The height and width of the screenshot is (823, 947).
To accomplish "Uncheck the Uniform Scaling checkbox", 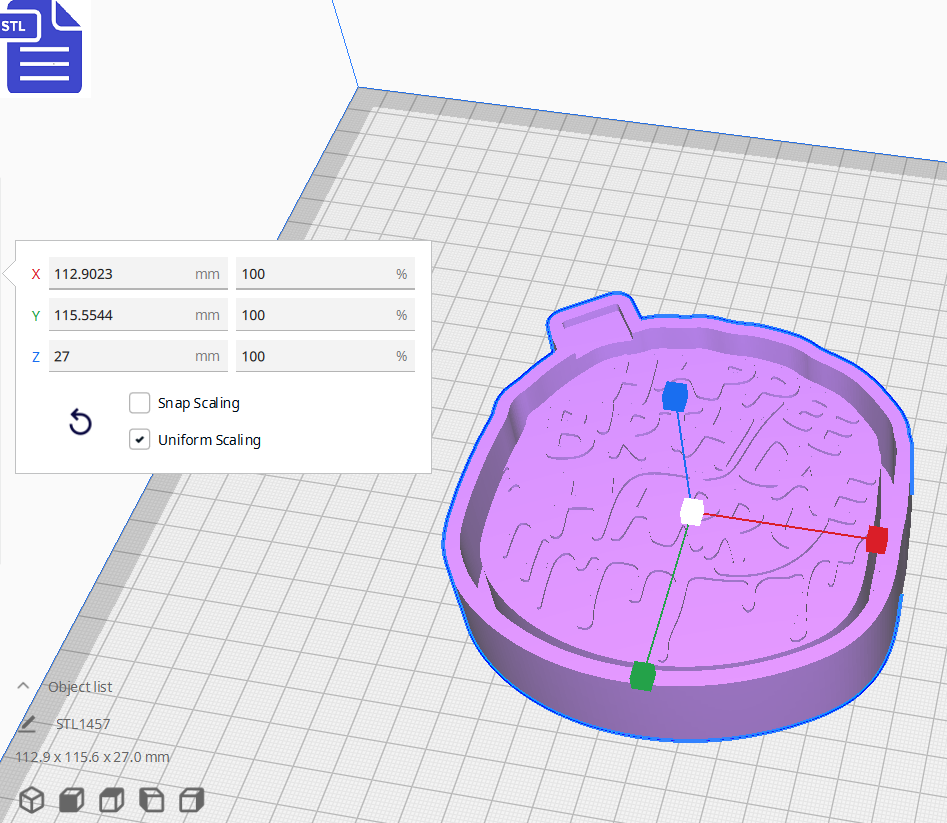I will click(140, 439).
